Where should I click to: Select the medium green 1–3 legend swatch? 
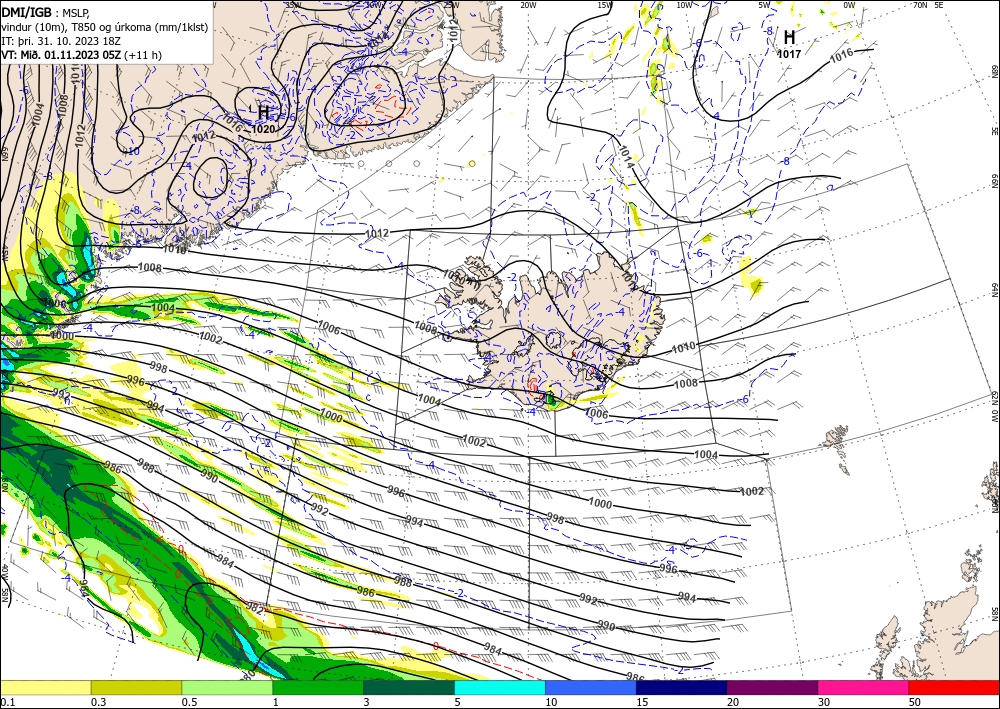click(x=318, y=687)
